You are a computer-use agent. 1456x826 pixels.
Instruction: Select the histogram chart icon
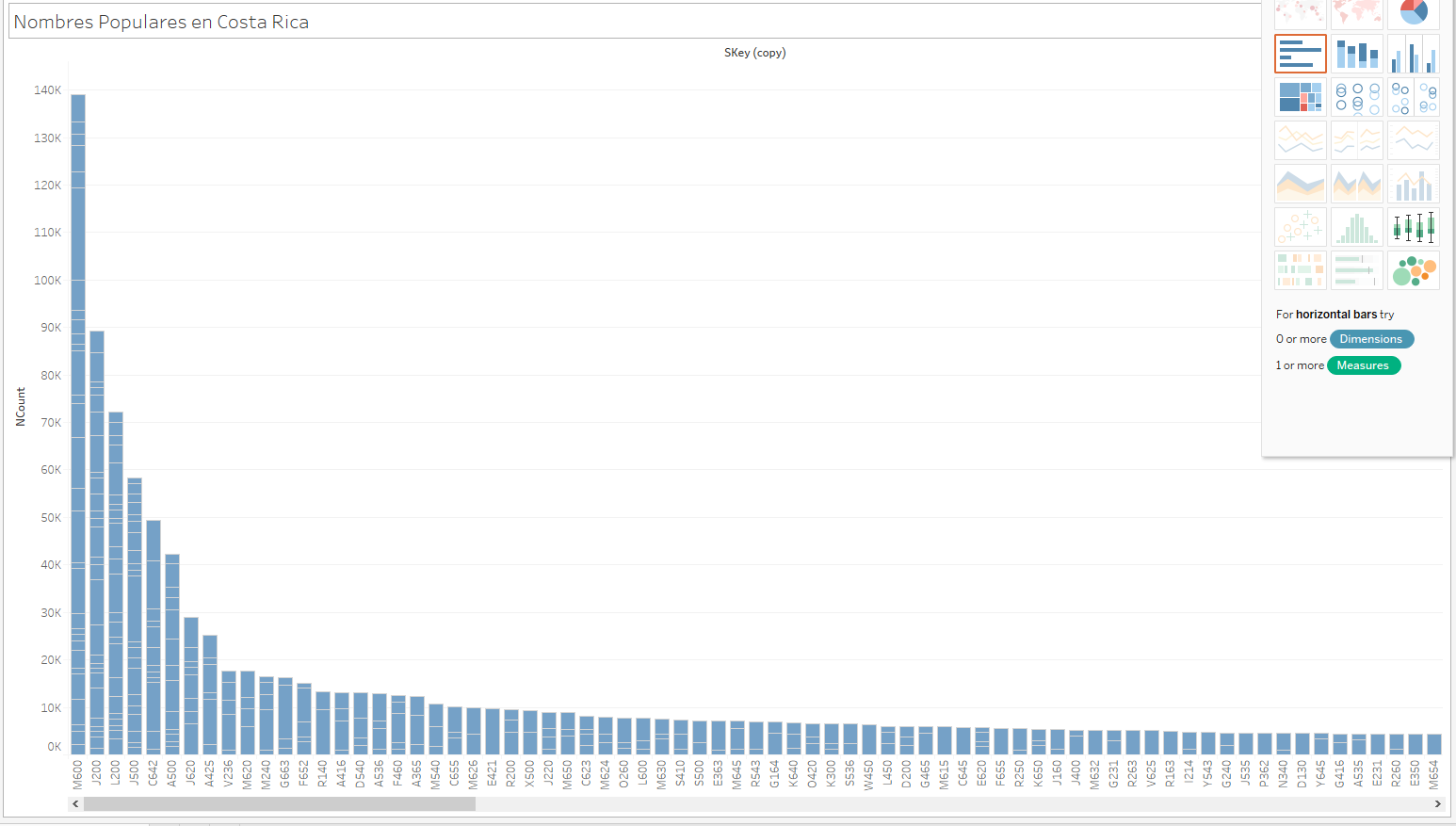click(1356, 227)
